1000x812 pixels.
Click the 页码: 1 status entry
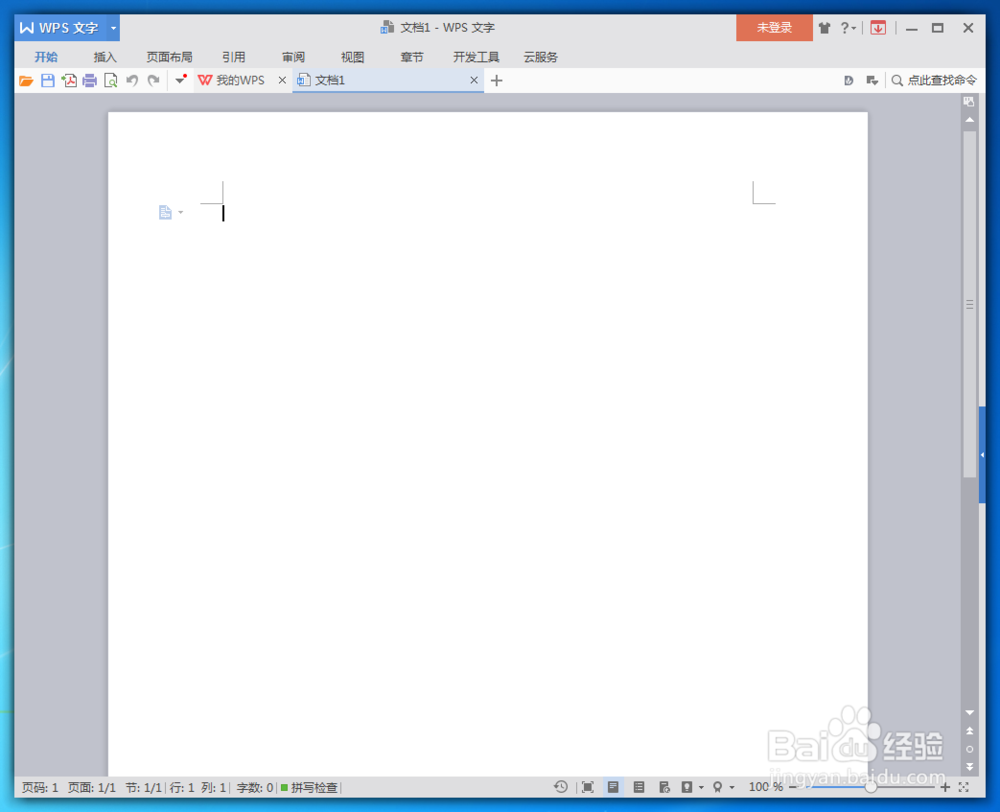(x=40, y=788)
